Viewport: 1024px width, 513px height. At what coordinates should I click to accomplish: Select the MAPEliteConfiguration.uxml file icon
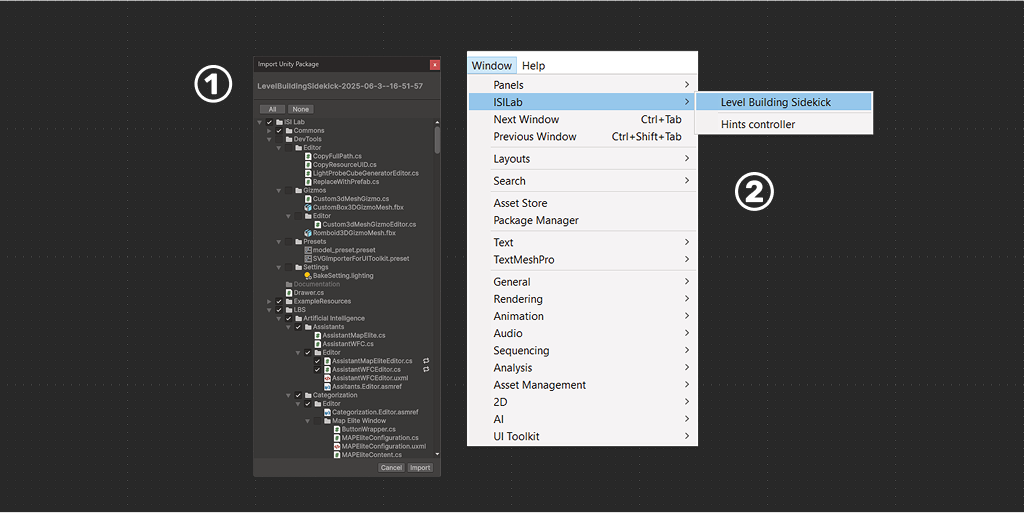pos(337,446)
